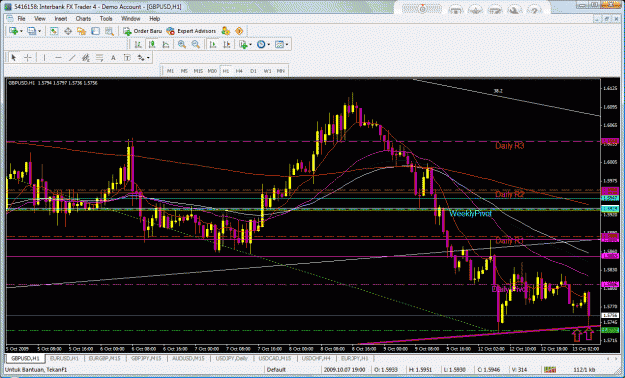Viewport: 625px width, 378px height.
Task: Open the Data Window icon
Action: coord(68,31)
